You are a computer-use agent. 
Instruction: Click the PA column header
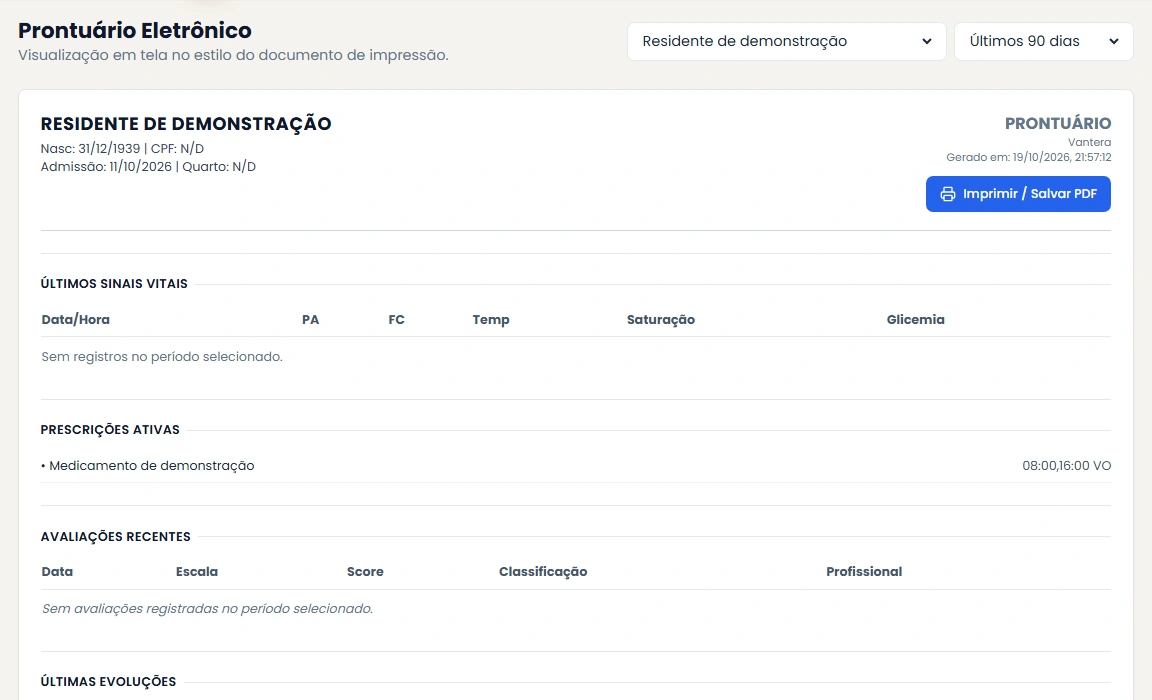tap(310, 320)
